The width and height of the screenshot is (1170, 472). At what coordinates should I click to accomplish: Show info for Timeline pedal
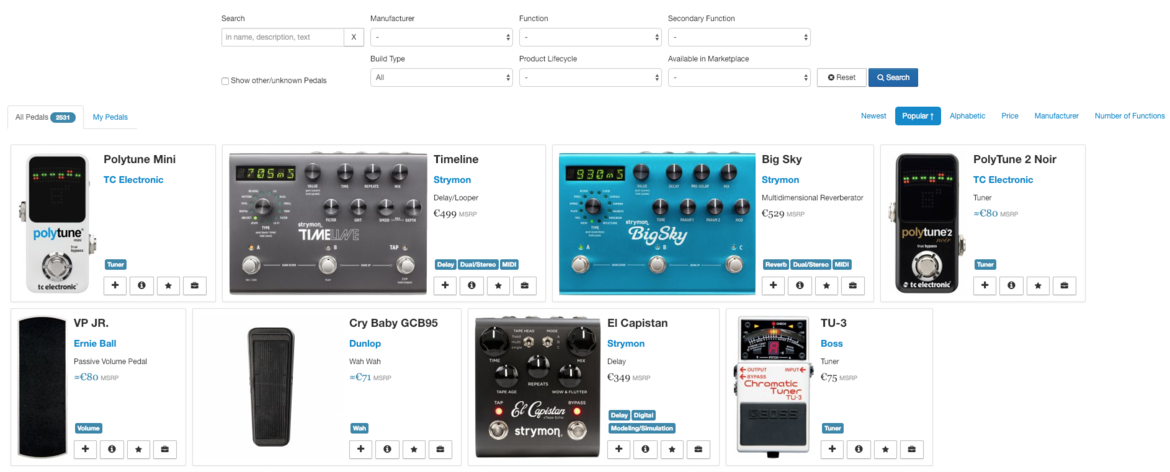click(472, 285)
